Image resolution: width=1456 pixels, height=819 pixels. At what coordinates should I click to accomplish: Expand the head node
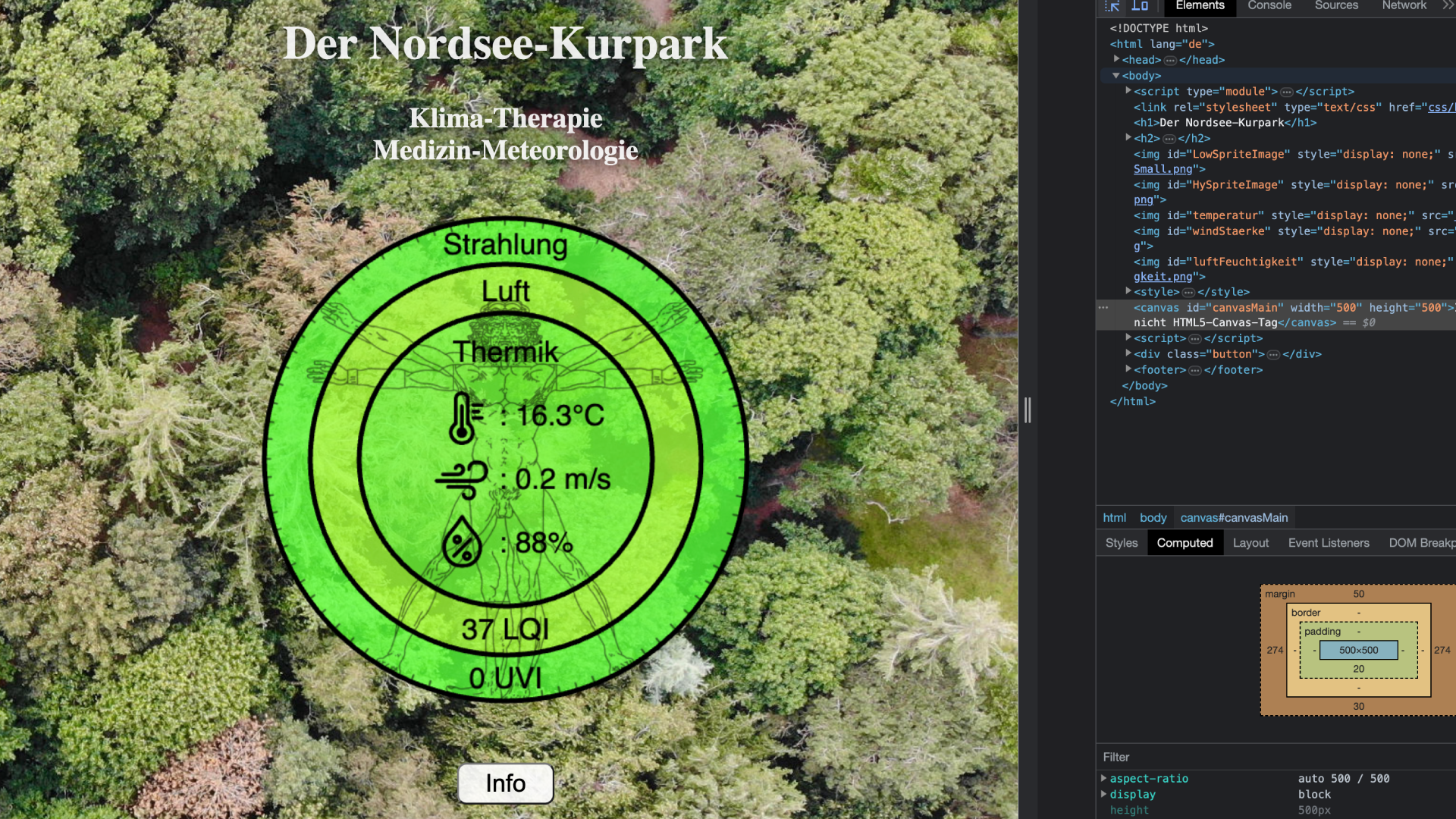coord(1116,59)
